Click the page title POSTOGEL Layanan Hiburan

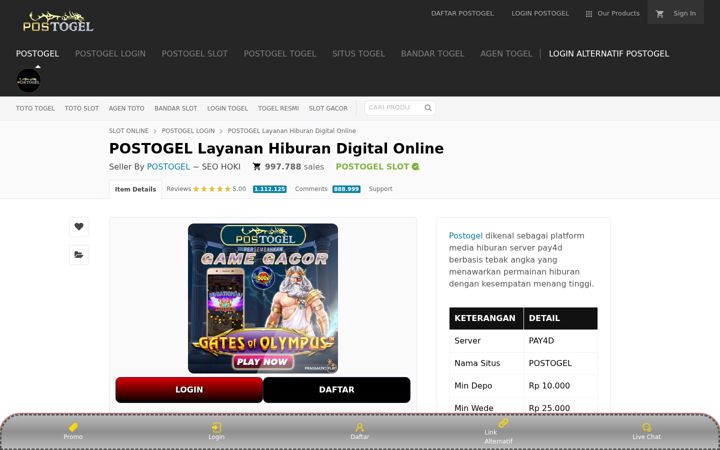tap(276, 148)
